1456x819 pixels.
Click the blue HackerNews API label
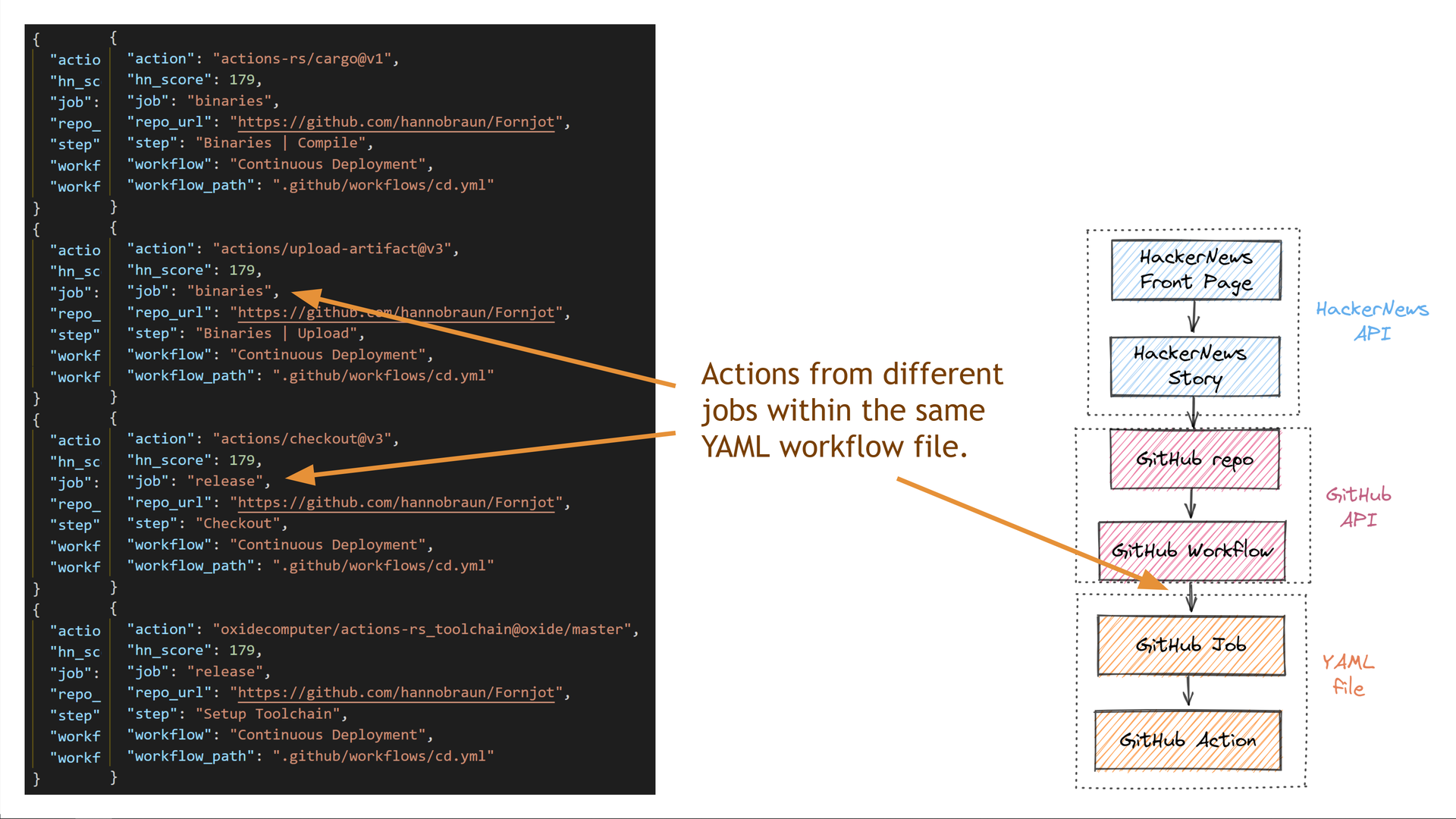(1373, 321)
